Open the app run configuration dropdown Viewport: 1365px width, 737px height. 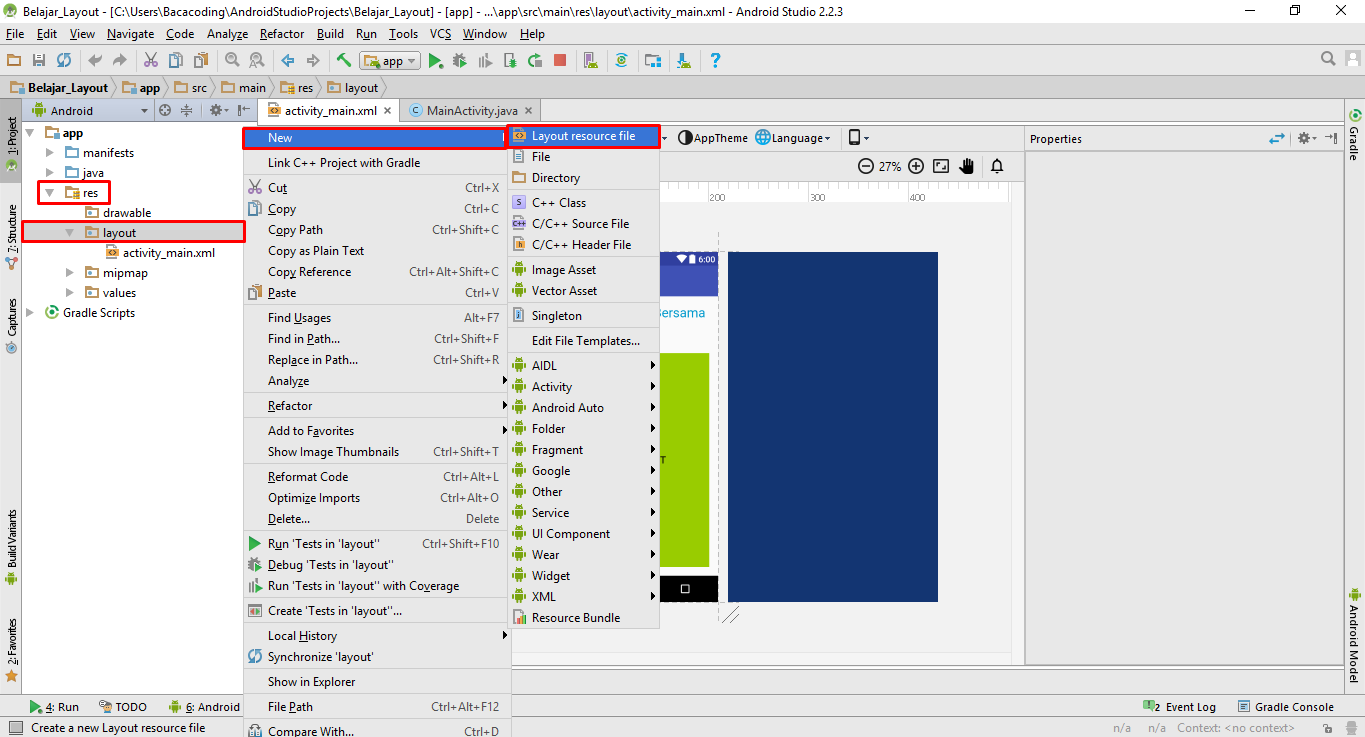(x=390, y=60)
